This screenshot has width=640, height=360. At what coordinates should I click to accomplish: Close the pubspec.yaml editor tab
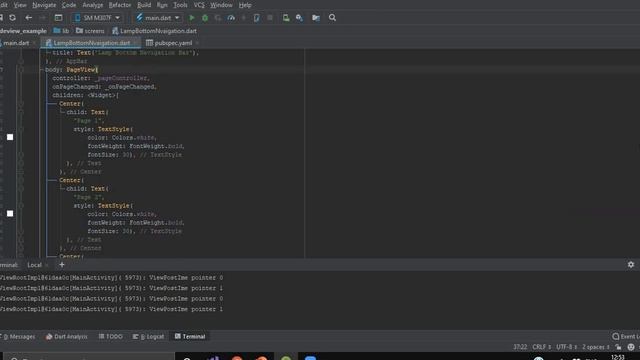(197, 43)
